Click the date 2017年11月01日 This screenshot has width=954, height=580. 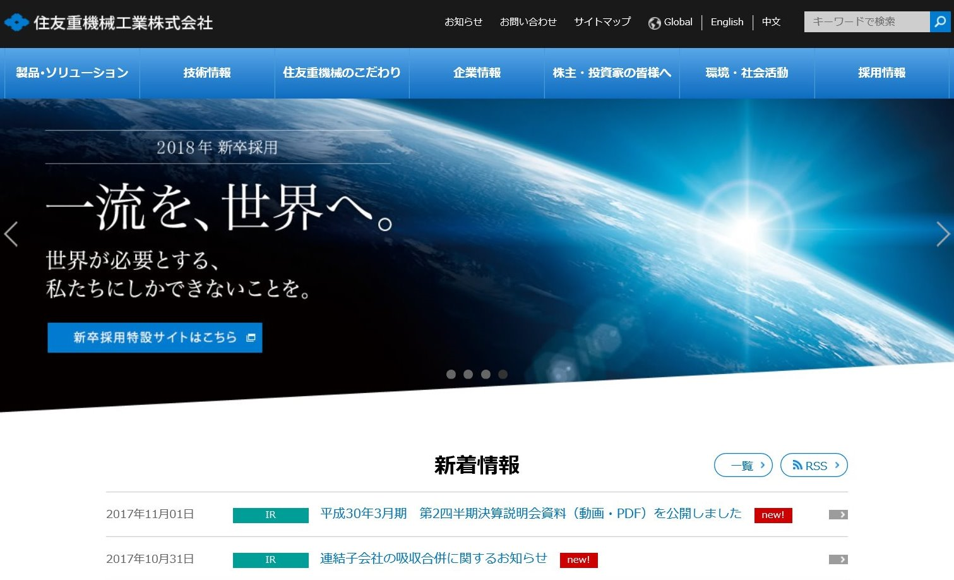coord(150,514)
